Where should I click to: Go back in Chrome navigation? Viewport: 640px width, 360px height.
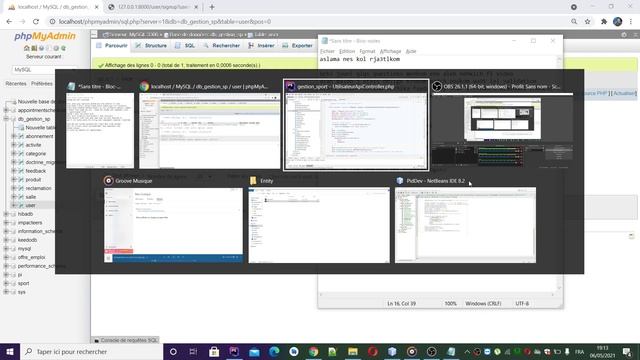pyautogui.click(x=9, y=22)
